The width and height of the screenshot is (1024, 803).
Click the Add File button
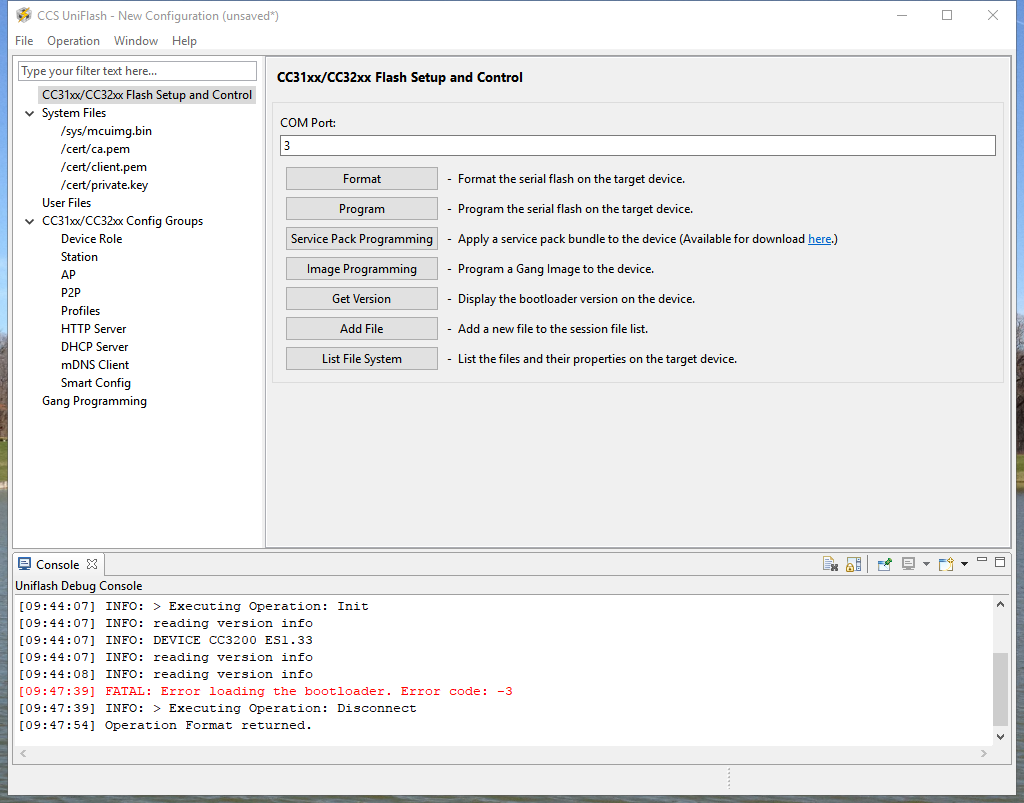pyautogui.click(x=362, y=329)
